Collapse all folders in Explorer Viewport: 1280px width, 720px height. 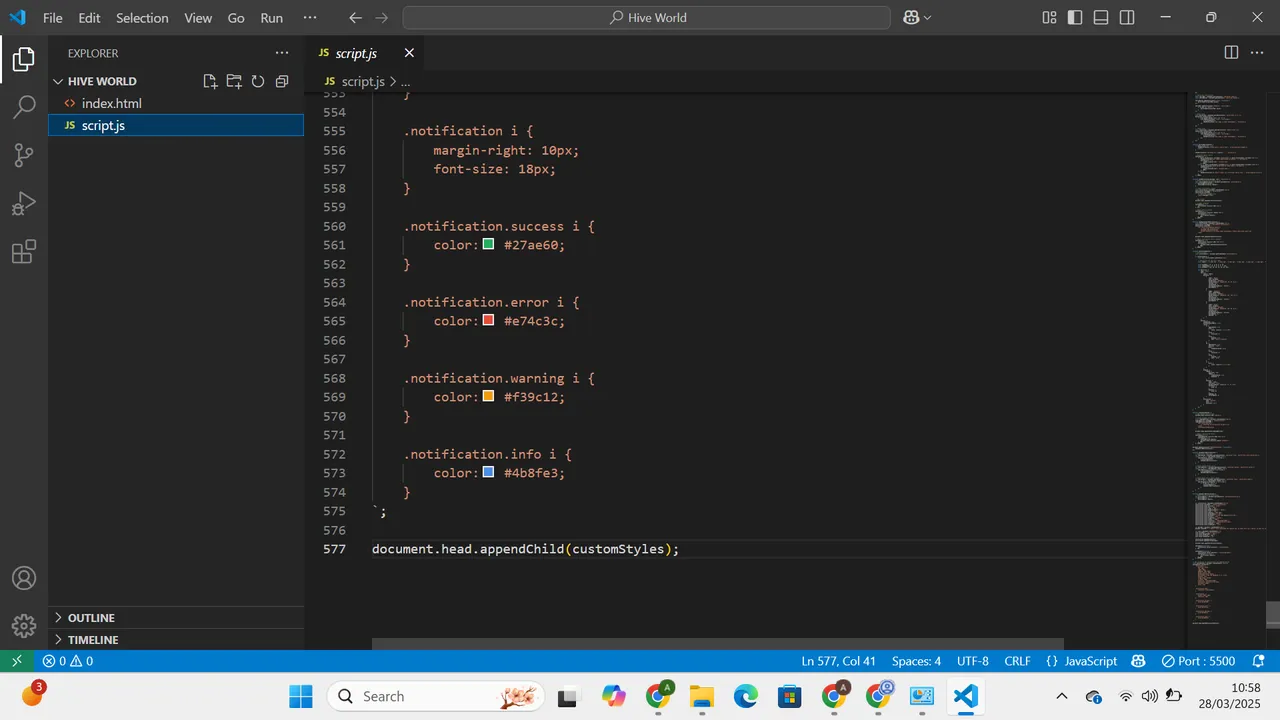(x=282, y=81)
